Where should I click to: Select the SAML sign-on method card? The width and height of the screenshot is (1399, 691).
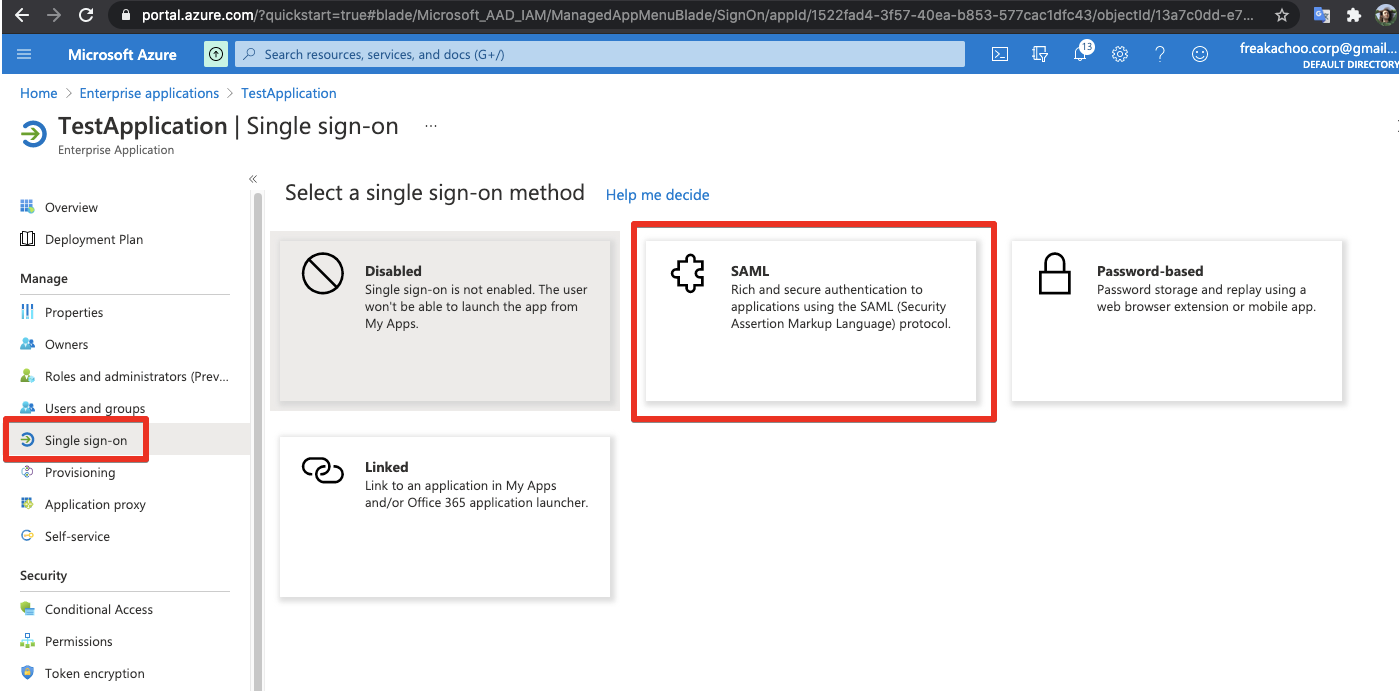point(811,320)
